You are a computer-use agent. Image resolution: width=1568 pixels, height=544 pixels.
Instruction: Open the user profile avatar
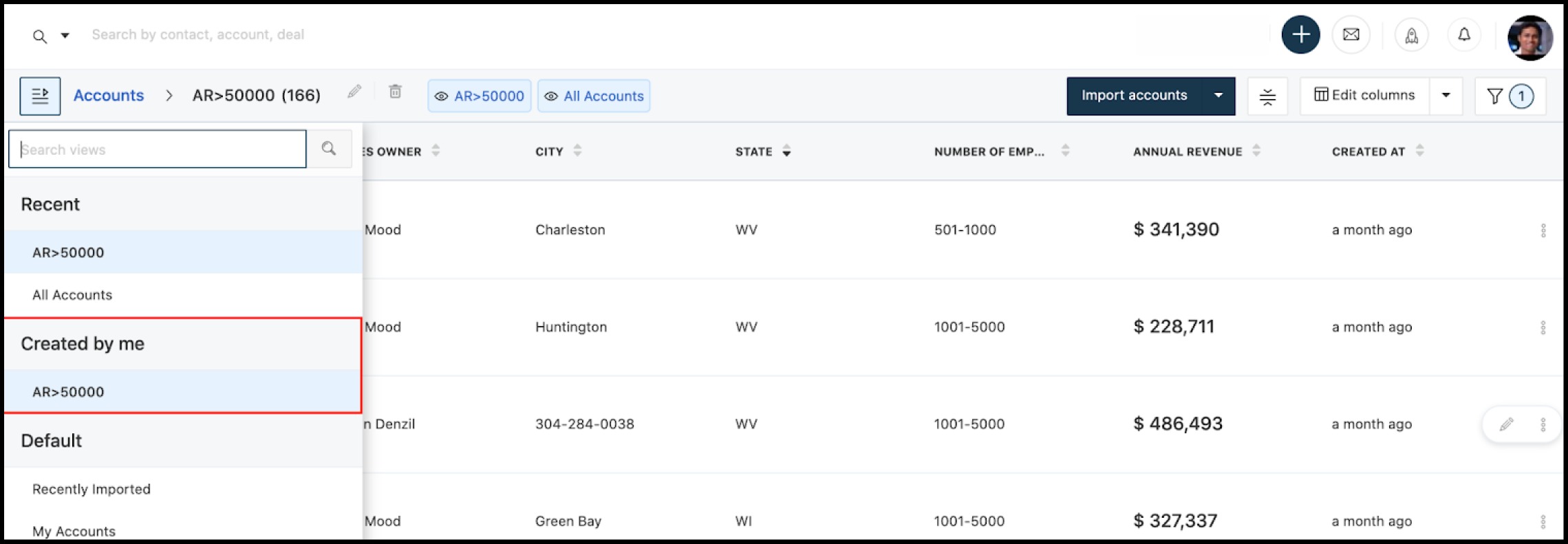point(1529,37)
